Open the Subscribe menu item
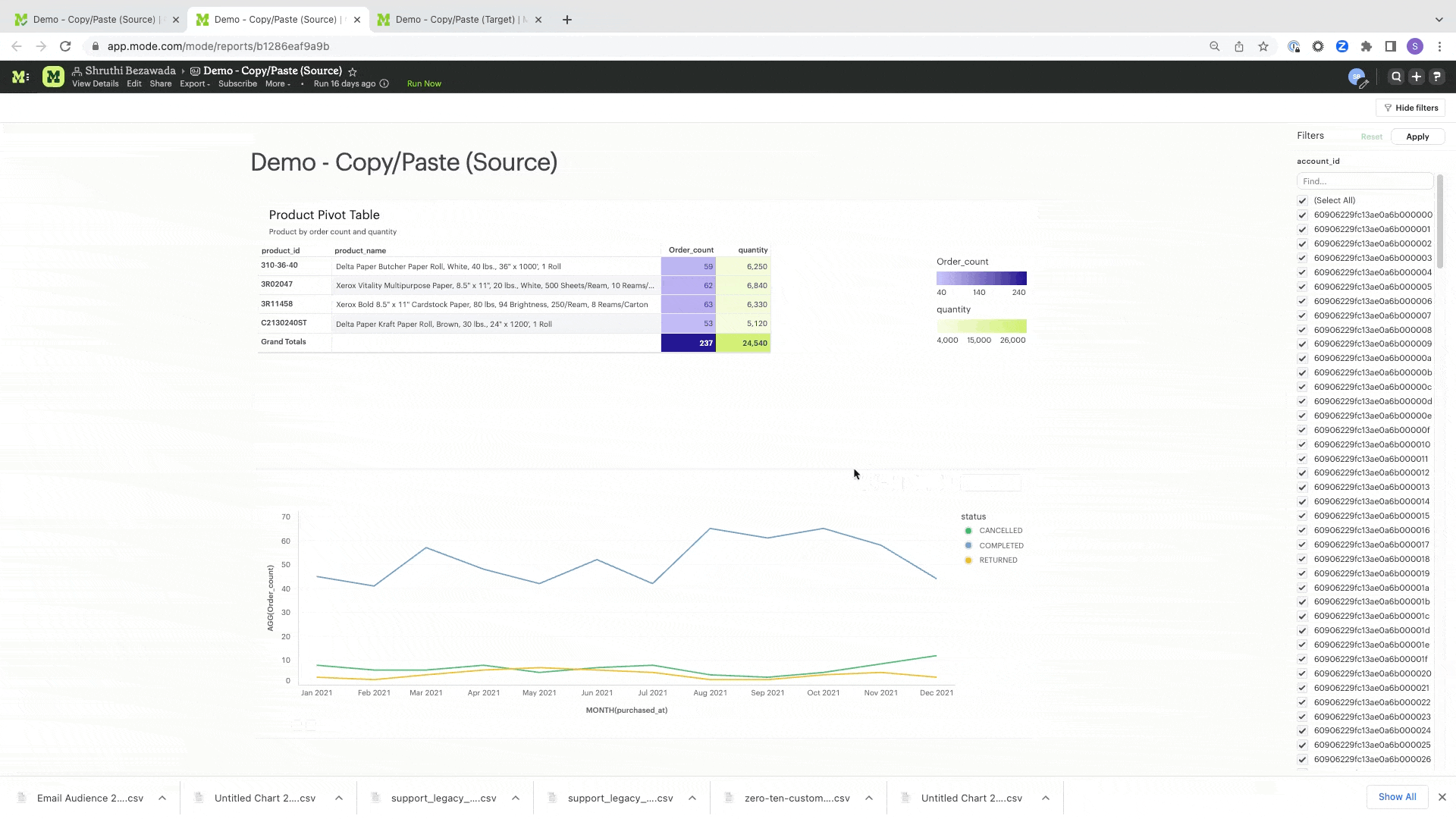 [x=237, y=83]
